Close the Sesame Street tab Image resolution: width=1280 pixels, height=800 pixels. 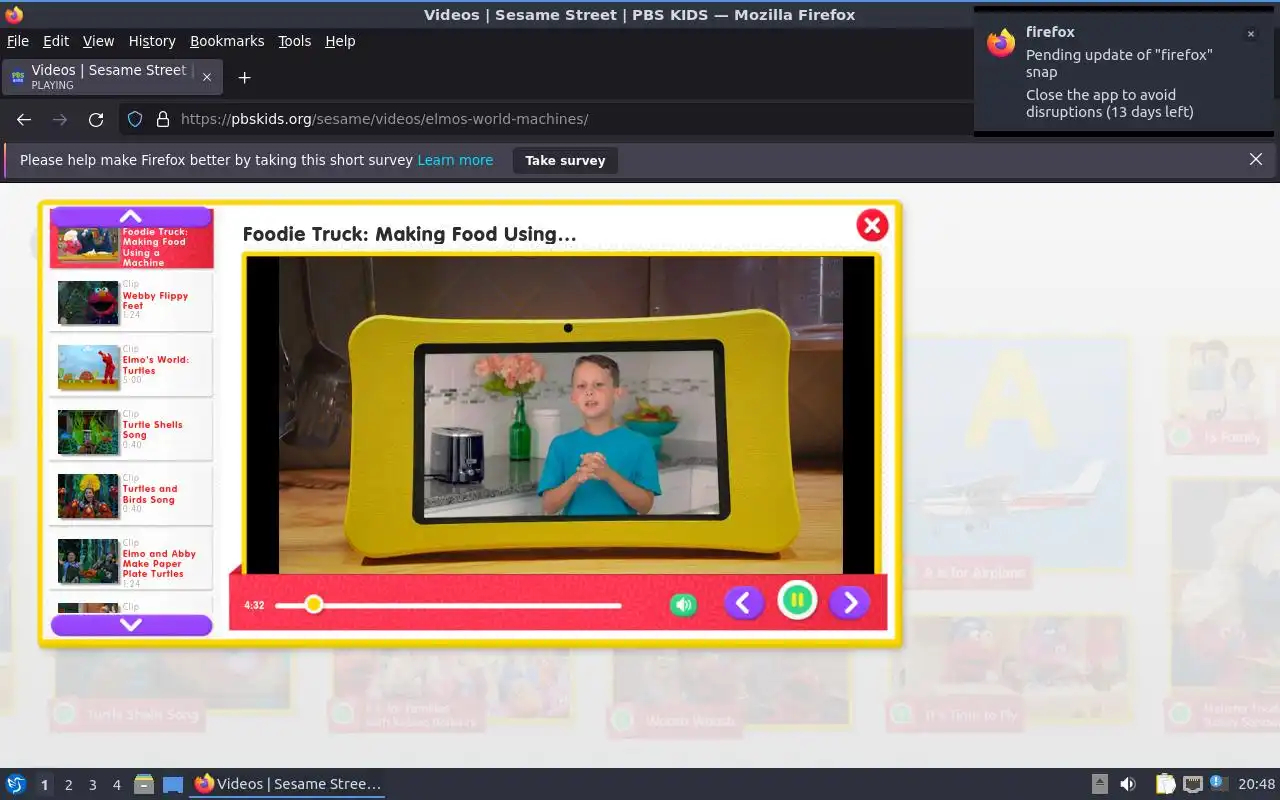coord(207,77)
